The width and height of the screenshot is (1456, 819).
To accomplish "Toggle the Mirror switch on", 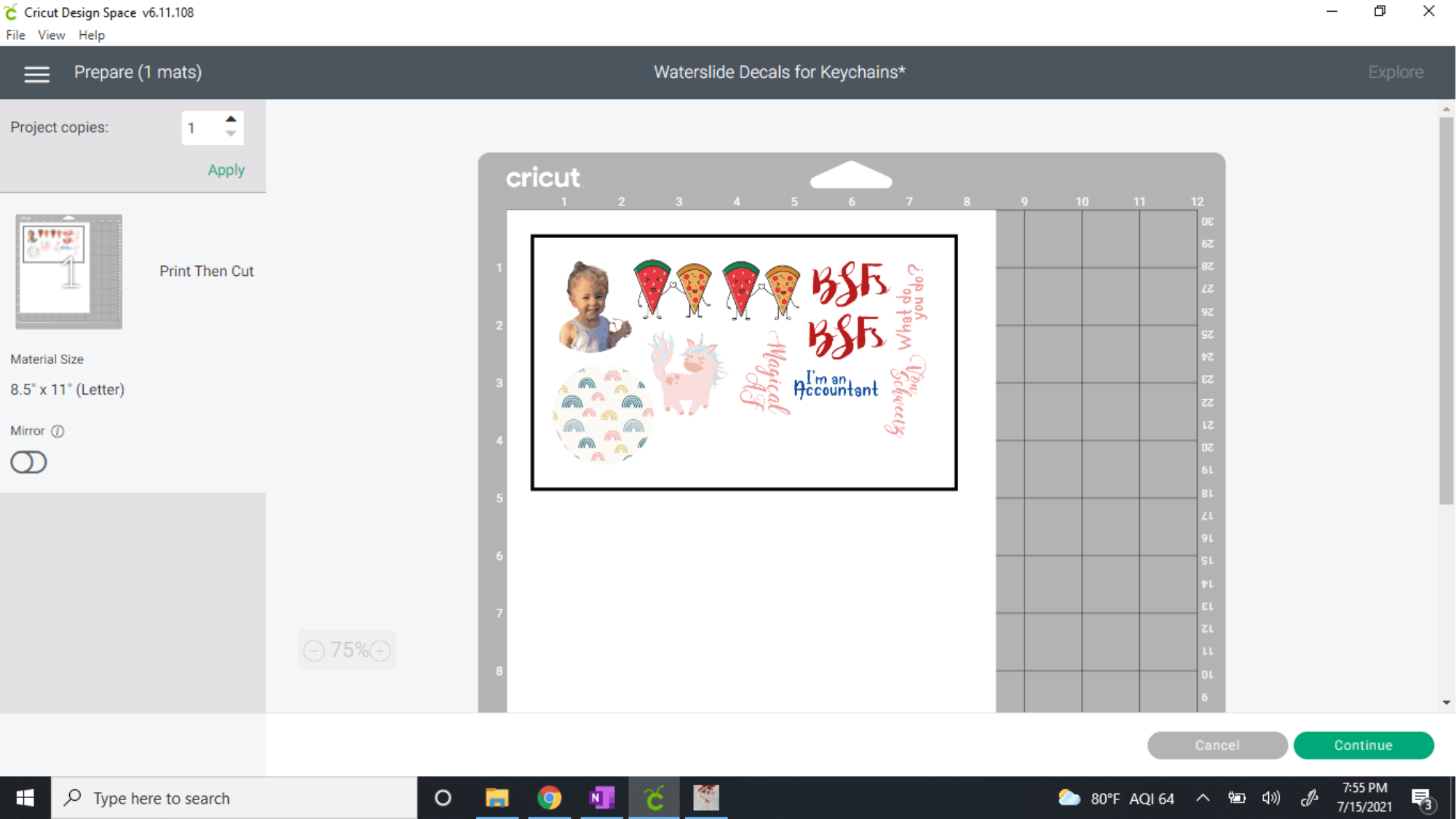I will (x=28, y=462).
